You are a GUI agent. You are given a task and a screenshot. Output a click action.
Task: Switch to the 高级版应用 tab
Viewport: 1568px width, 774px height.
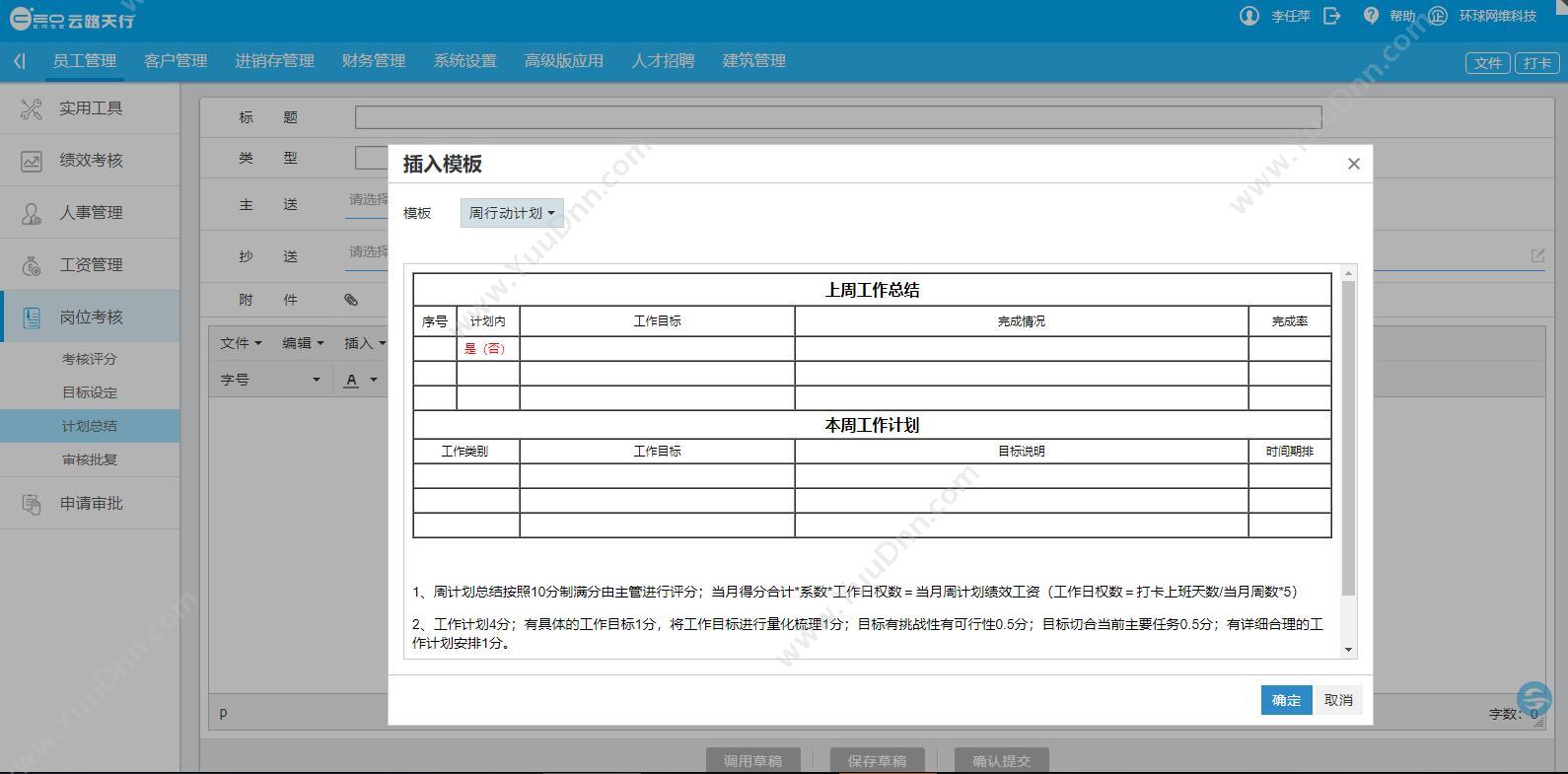564,61
